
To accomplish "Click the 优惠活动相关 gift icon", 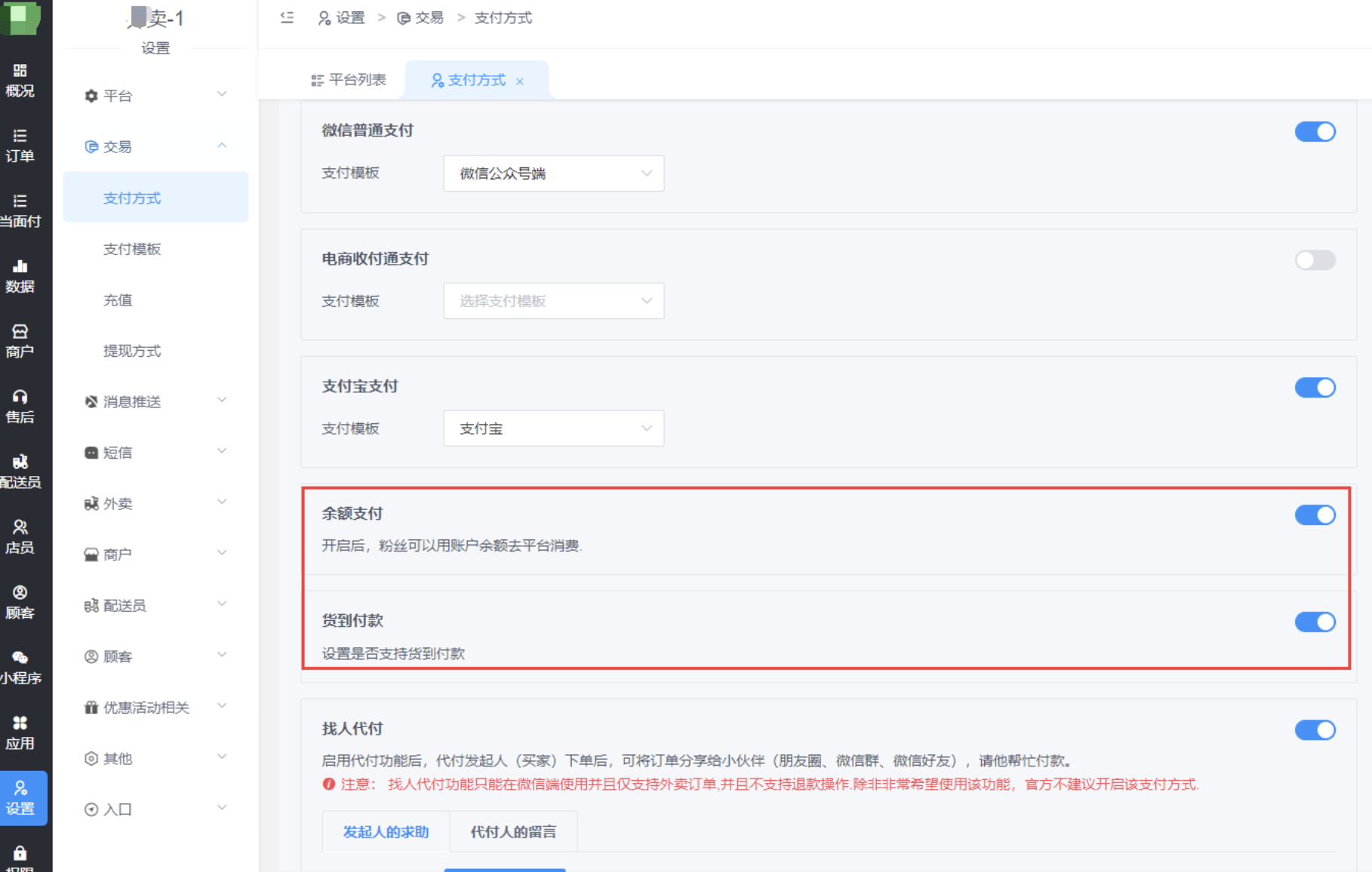I will [x=91, y=707].
